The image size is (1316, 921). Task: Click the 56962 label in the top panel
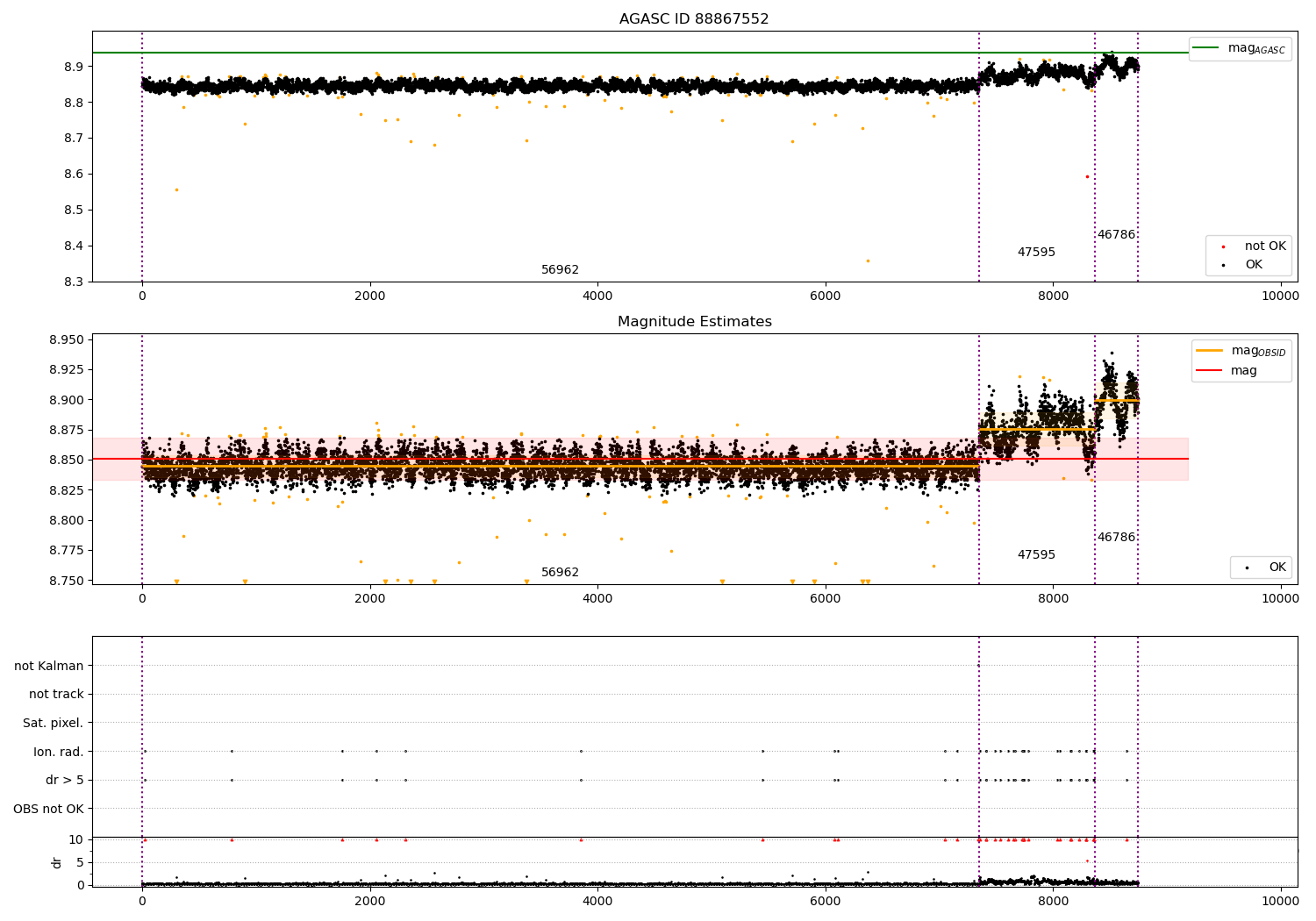(560, 270)
